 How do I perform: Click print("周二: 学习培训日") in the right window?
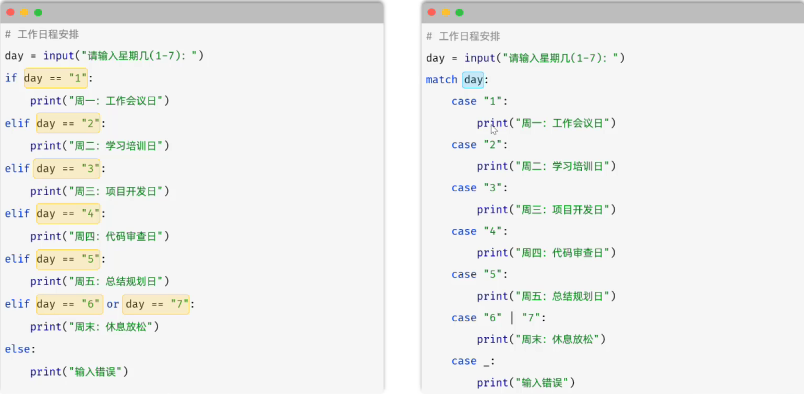(547, 166)
